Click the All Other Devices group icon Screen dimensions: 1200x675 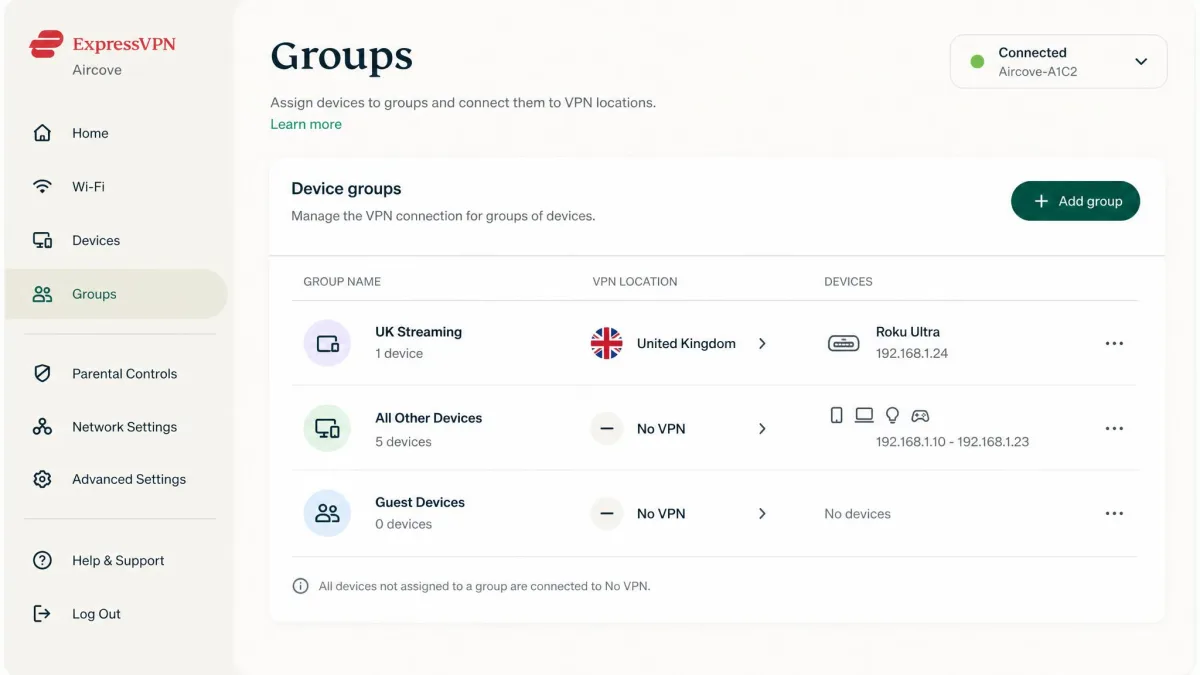click(327, 428)
